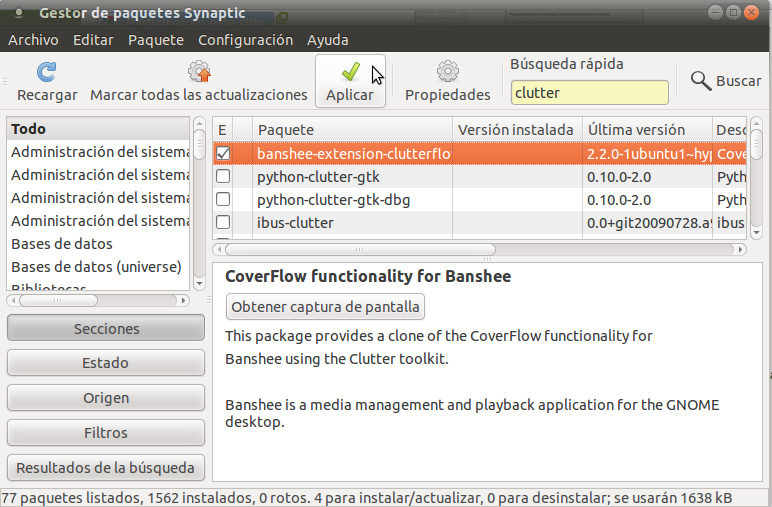Click the CoverFlow functionality for Banshee heading
This screenshot has width=772, height=507.
(368, 276)
